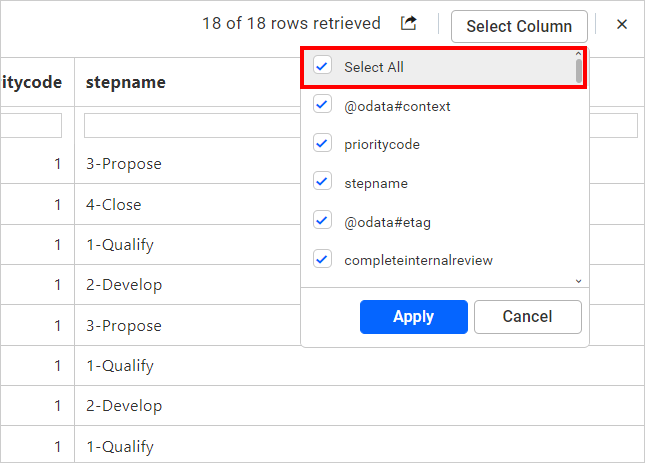The width and height of the screenshot is (645, 463).
Task: Toggle the completeinternalreview checkbox
Action: tap(322, 259)
